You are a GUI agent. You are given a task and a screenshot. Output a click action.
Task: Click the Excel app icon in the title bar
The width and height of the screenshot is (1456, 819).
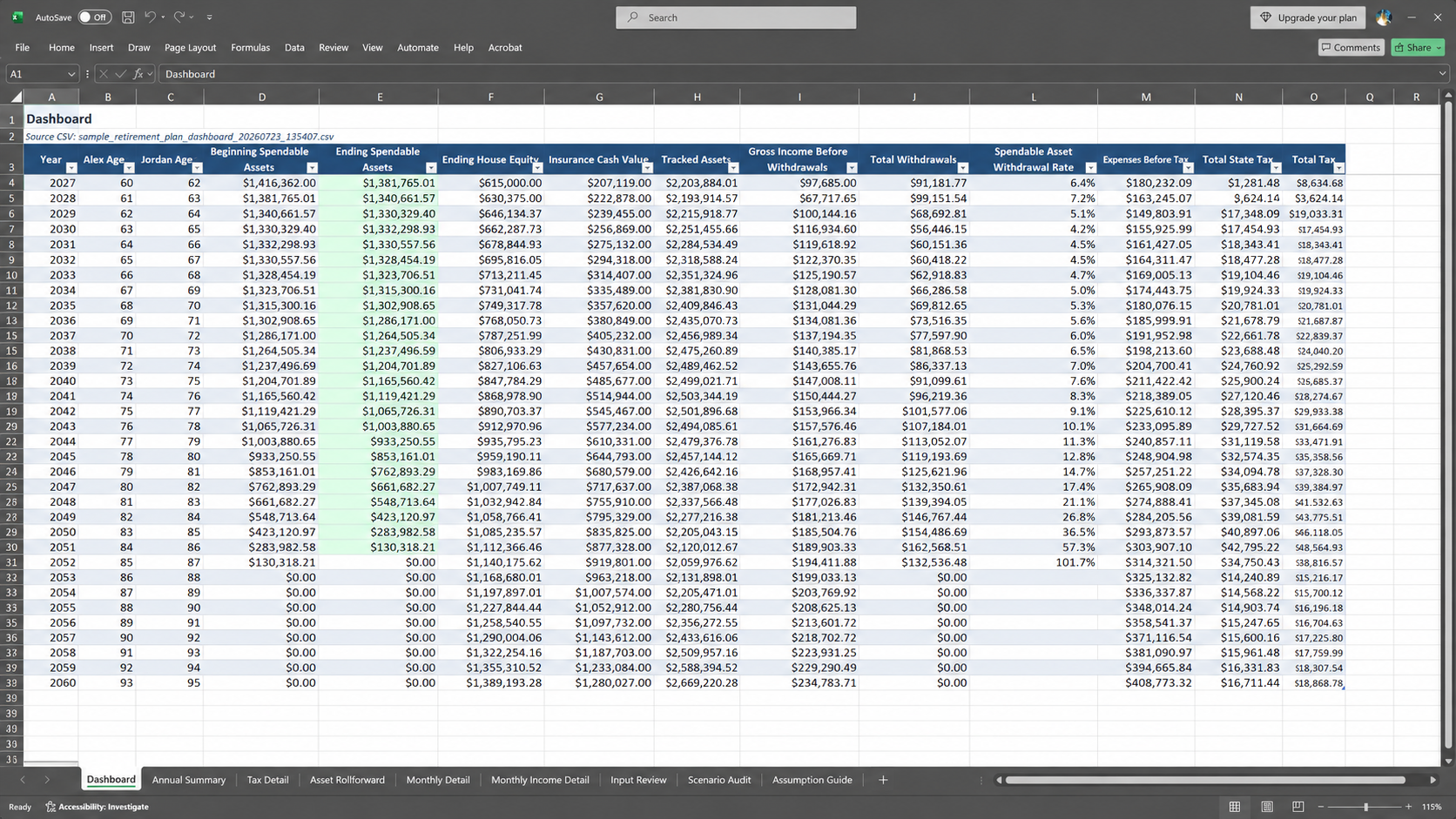click(17, 17)
